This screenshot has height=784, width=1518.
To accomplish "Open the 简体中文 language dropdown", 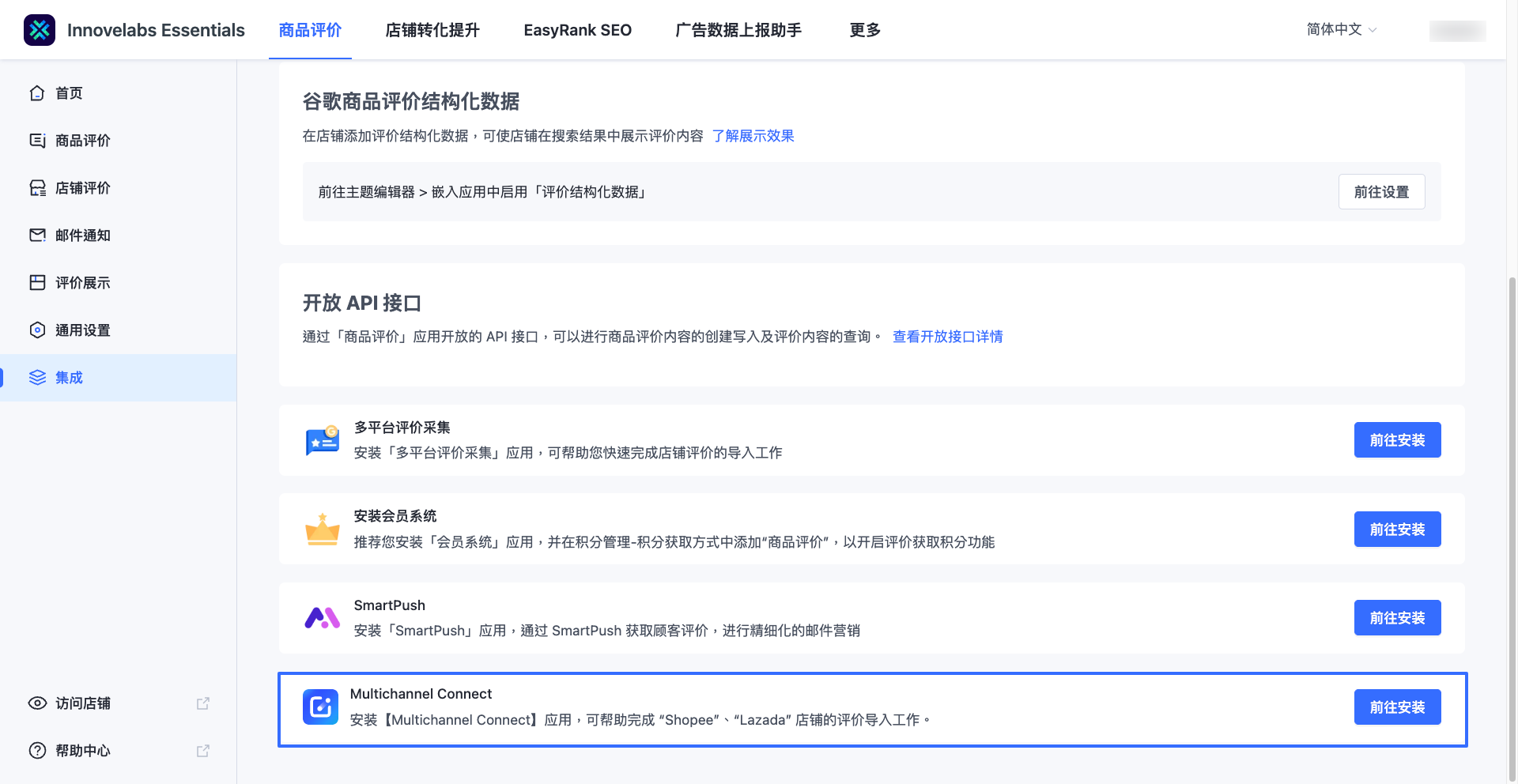I will (1342, 29).
